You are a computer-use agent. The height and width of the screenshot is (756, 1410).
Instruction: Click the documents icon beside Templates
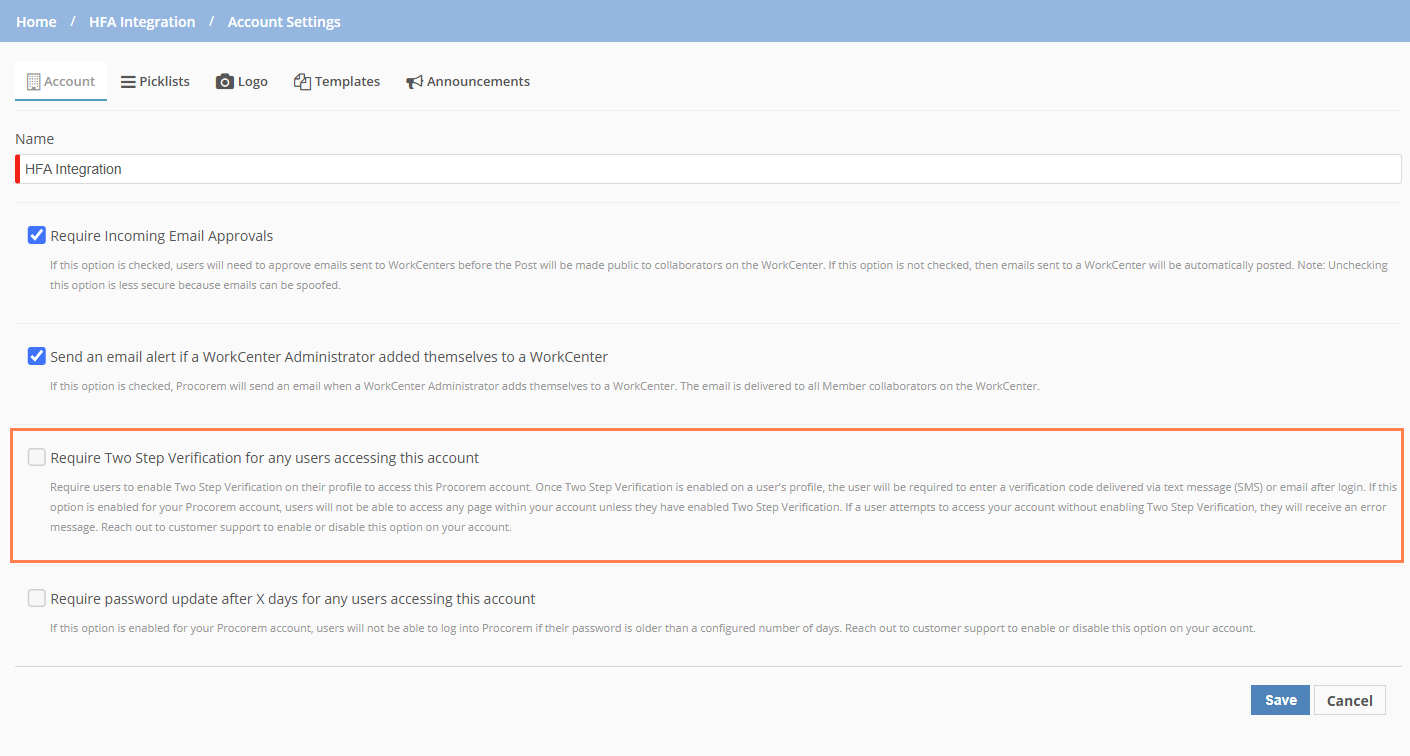[x=302, y=81]
